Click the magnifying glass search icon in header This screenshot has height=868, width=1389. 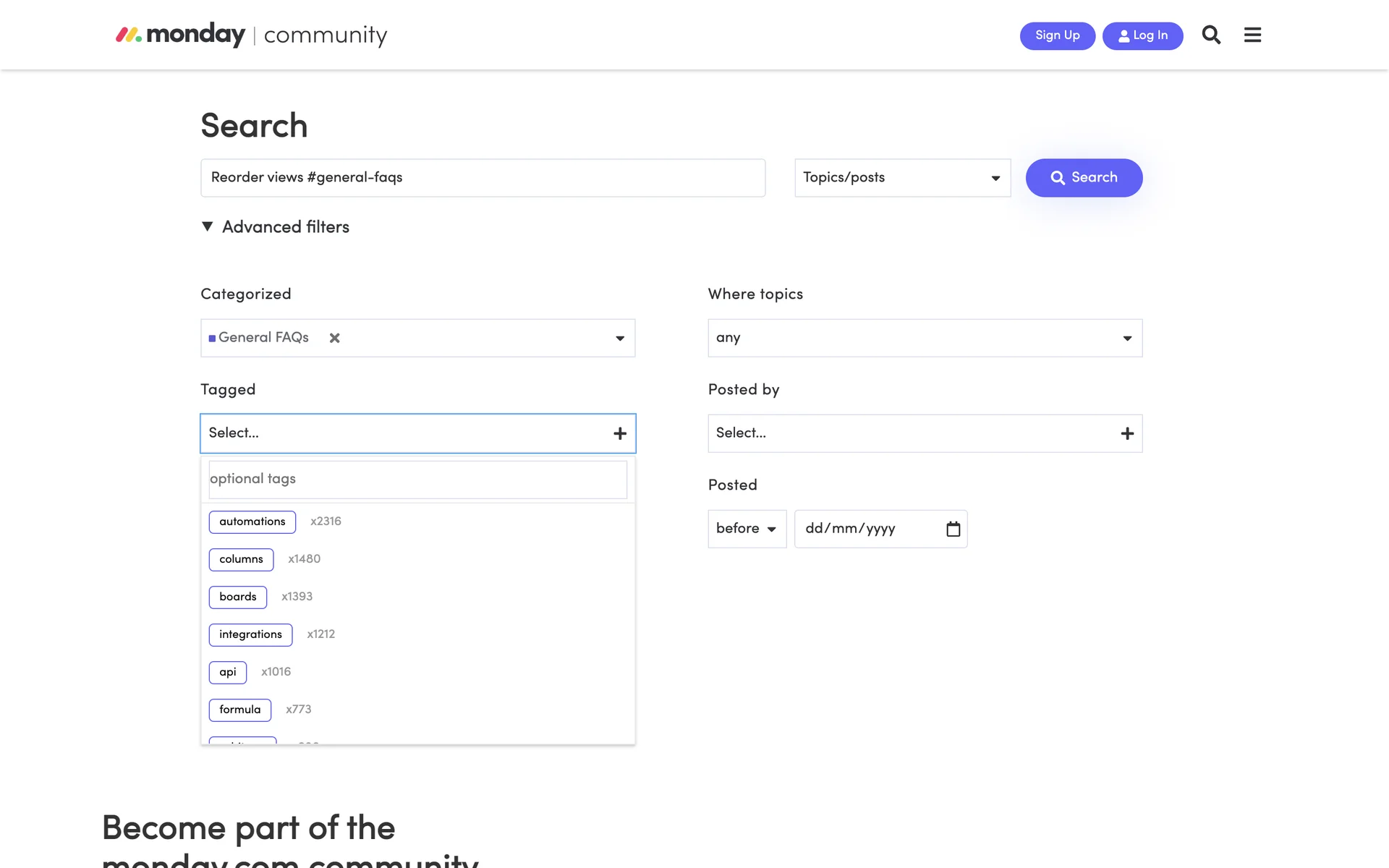click(1211, 35)
